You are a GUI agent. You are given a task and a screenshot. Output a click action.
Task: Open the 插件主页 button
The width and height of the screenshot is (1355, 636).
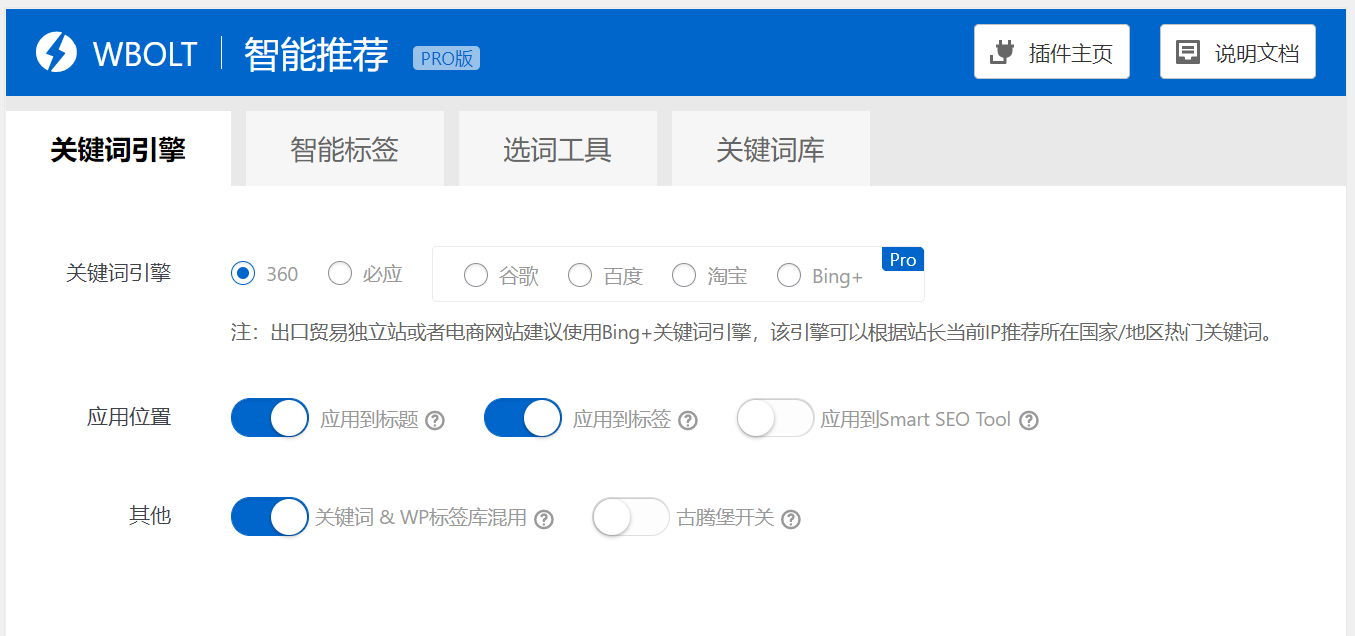pos(1052,52)
